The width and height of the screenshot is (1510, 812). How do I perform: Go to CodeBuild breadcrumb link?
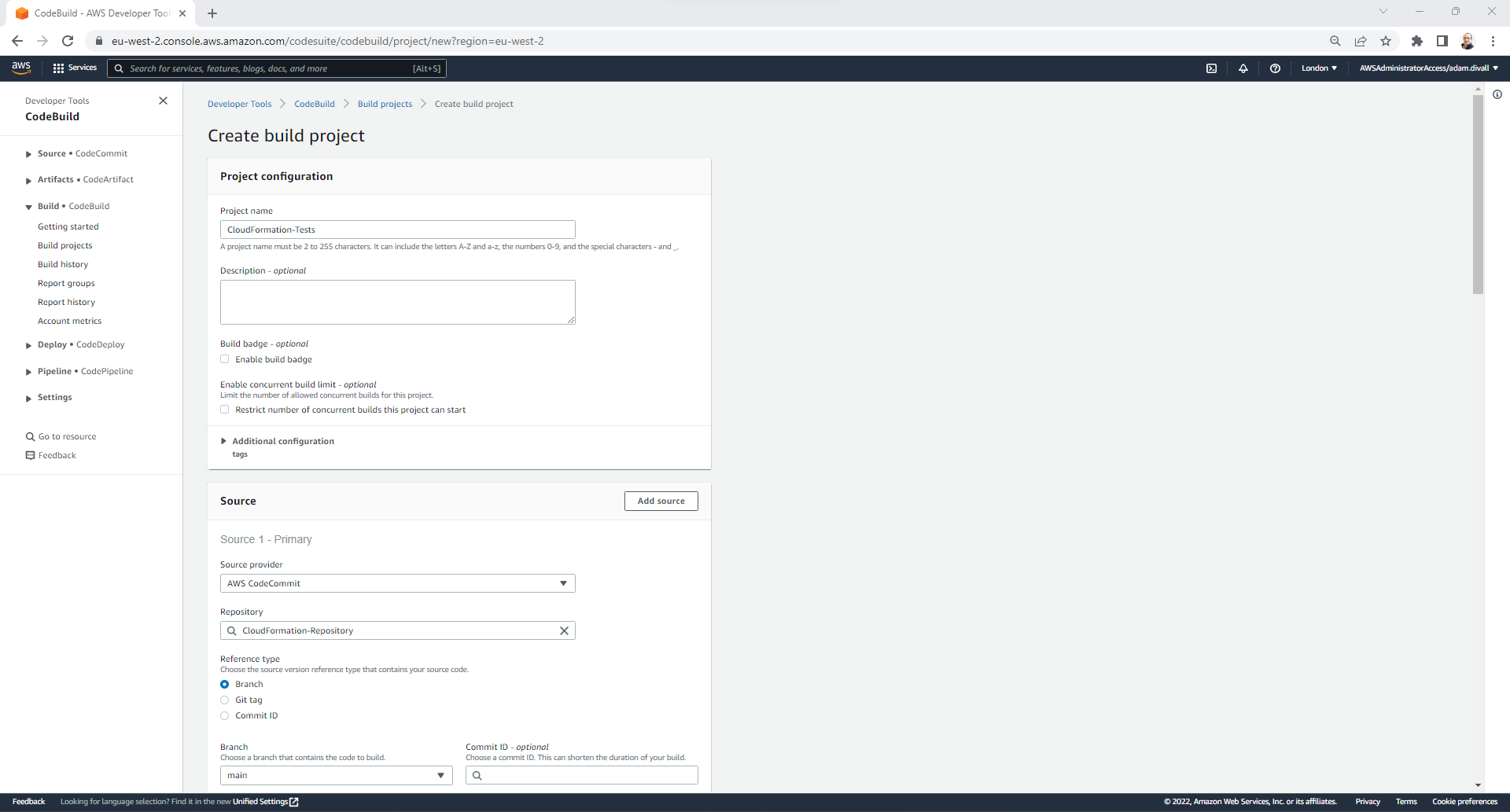[x=315, y=104]
